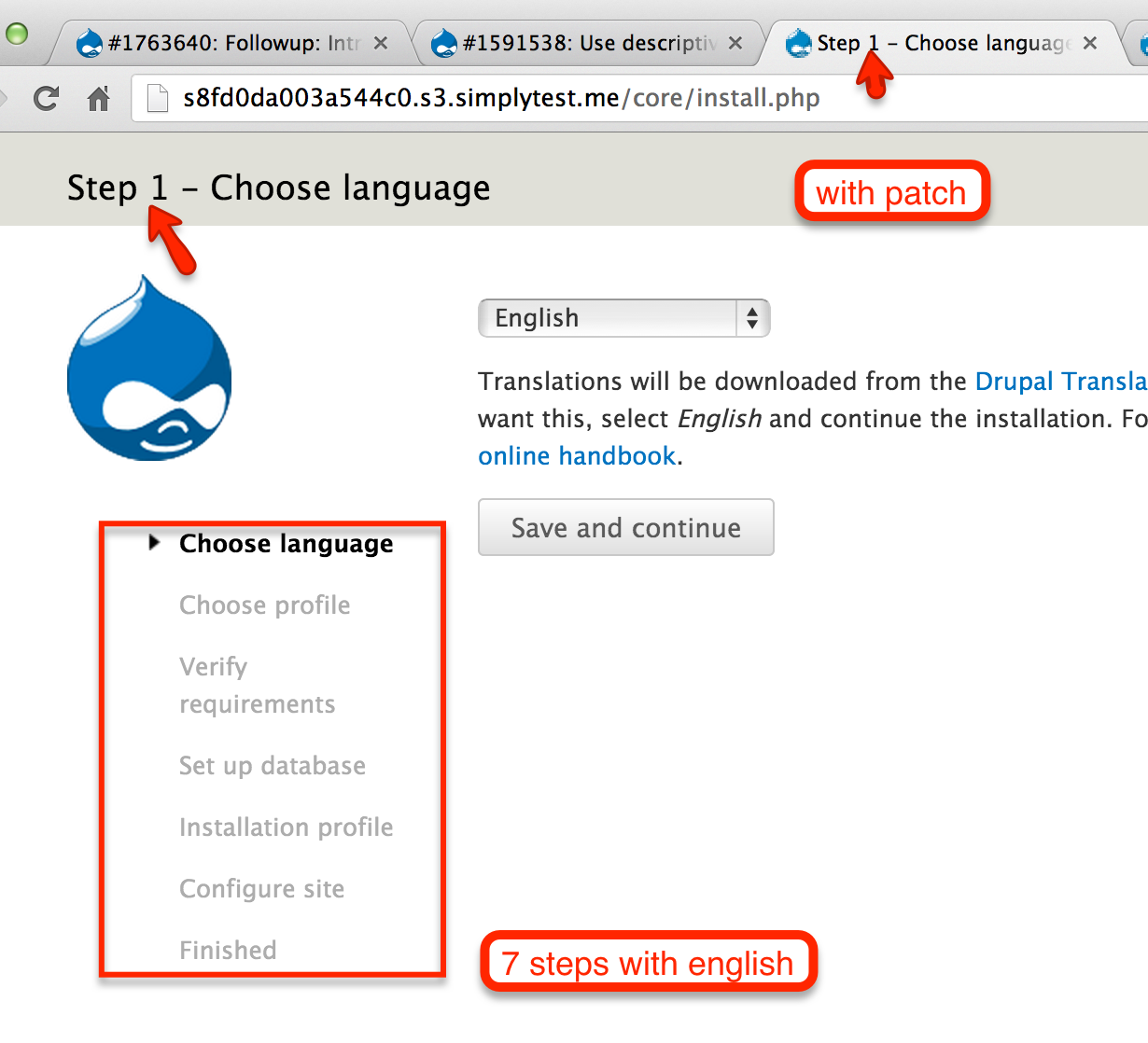Click the italic English word in description
The image size is (1148, 1043).
pos(720,419)
